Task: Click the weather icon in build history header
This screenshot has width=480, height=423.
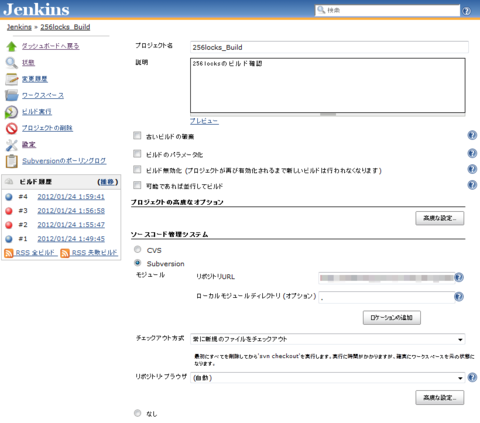Action: click(x=9, y=182)
